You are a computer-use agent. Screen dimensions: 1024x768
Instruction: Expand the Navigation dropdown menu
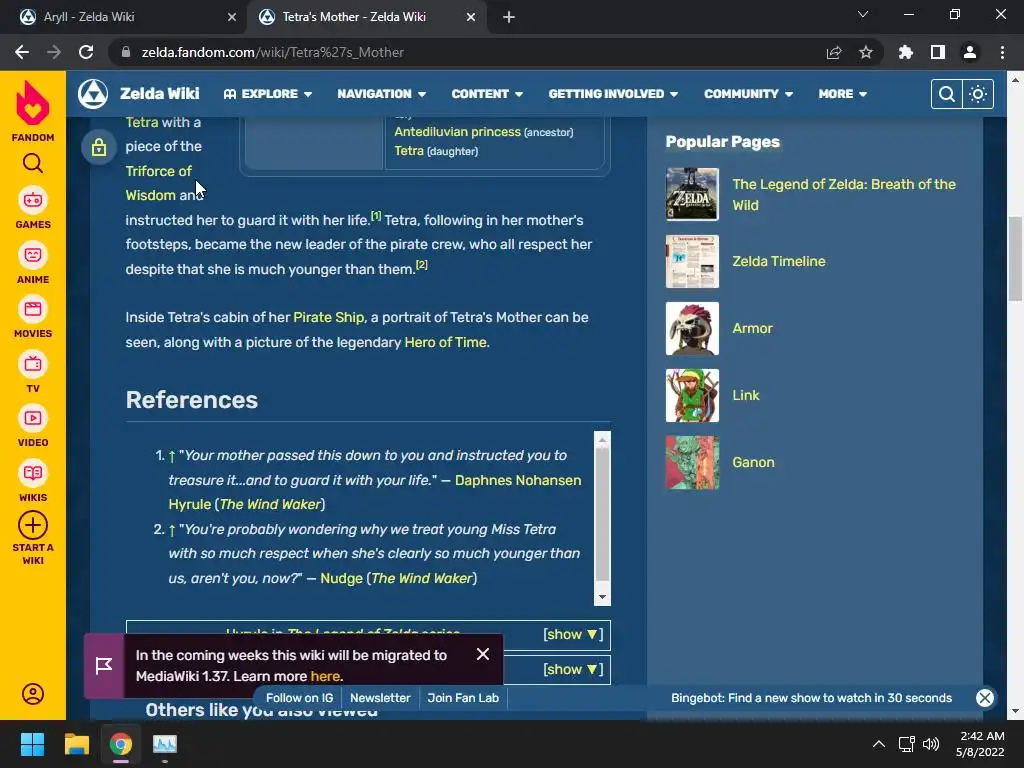click(381, 94)
